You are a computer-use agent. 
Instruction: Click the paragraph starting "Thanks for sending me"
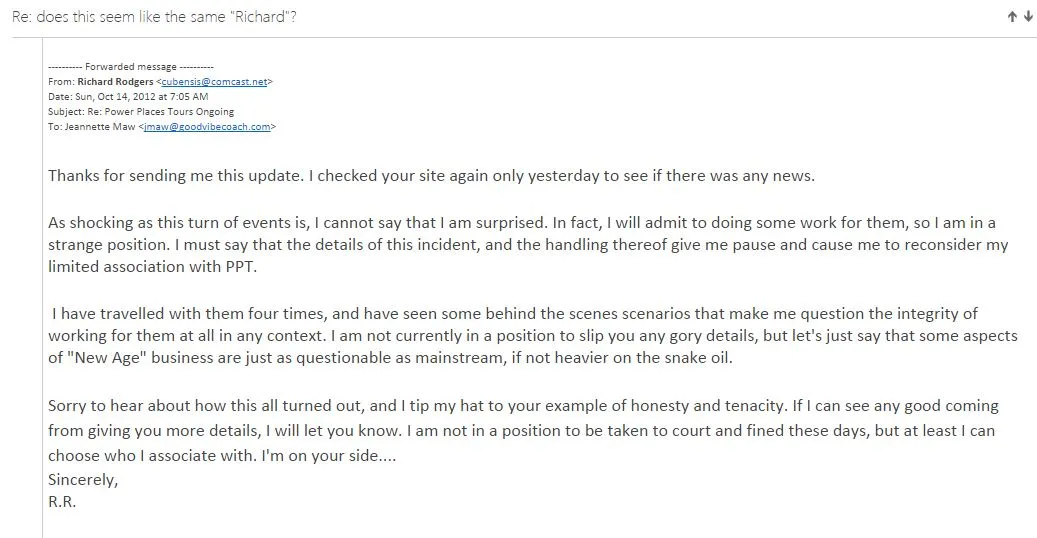point(431,176)
